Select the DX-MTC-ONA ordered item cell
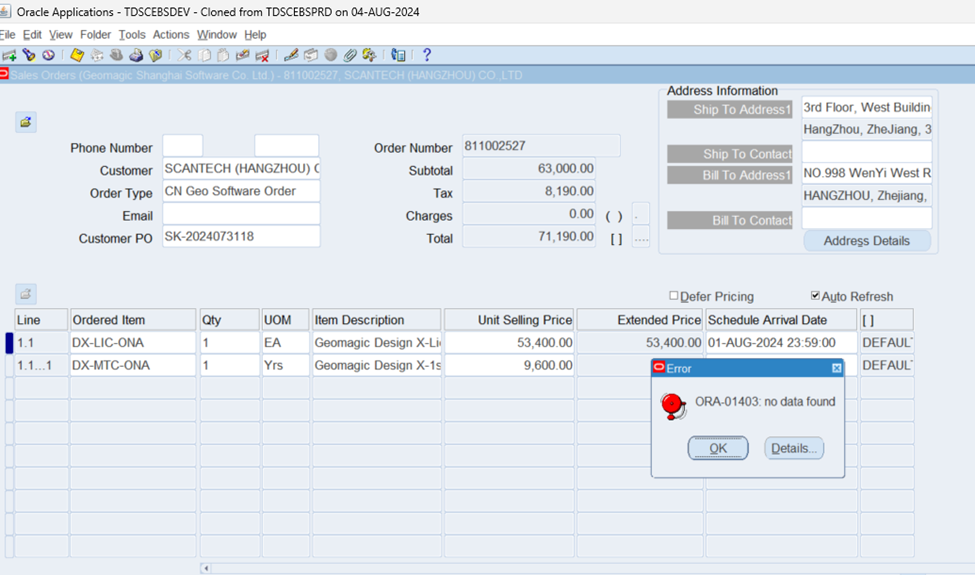The image size is (975, 575). pyautogui.click(x=133, y=366)
